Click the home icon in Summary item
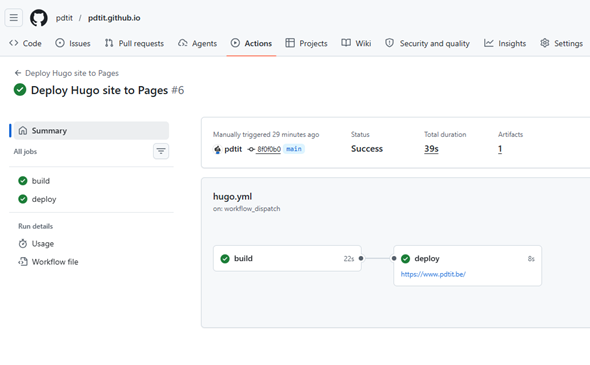This screenshot has width=590, height=365. pos(23,131)
